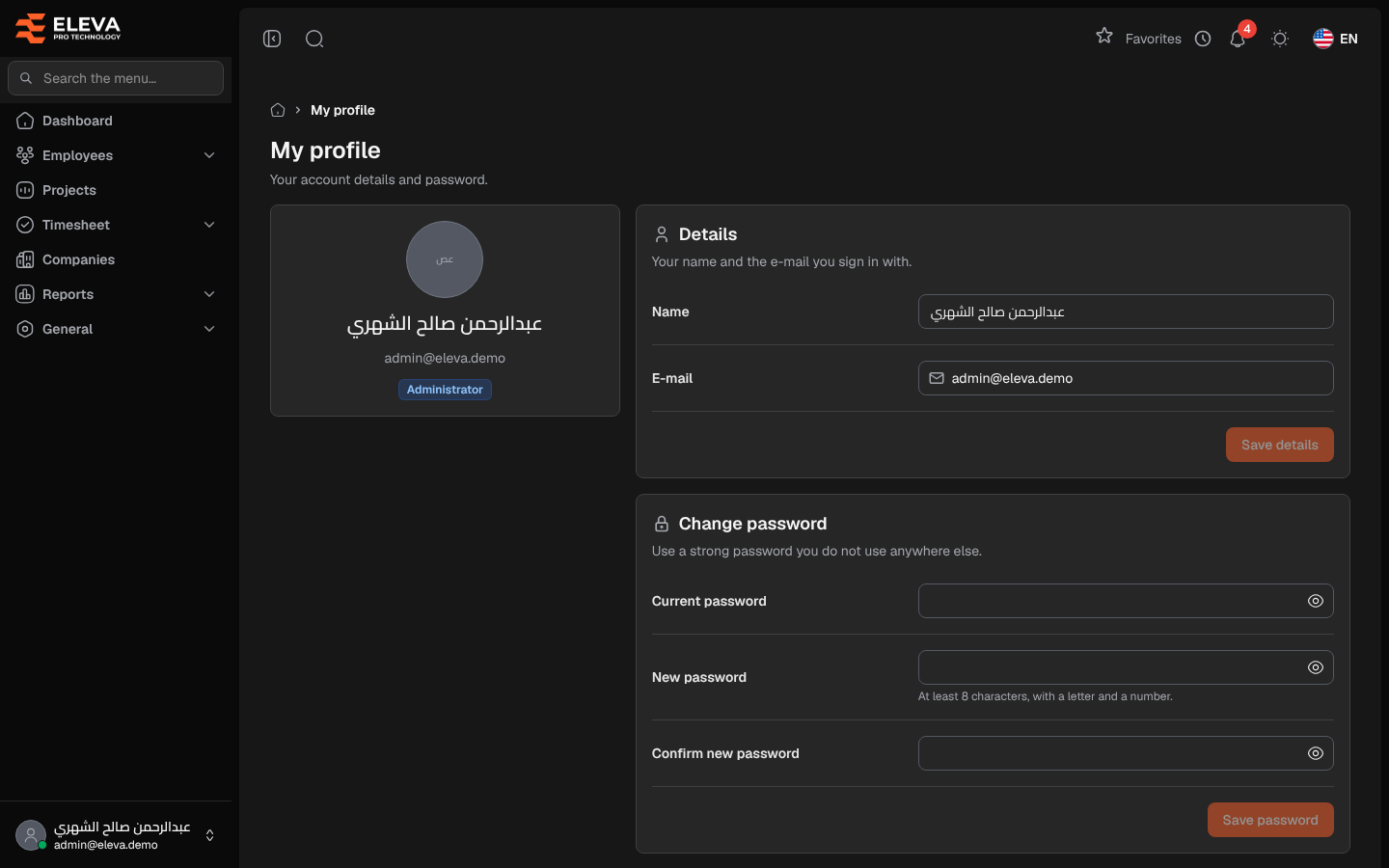Expand the Timesheet menu chevron
Viewport: 1389px width, 868px height.
coord(209,225)
